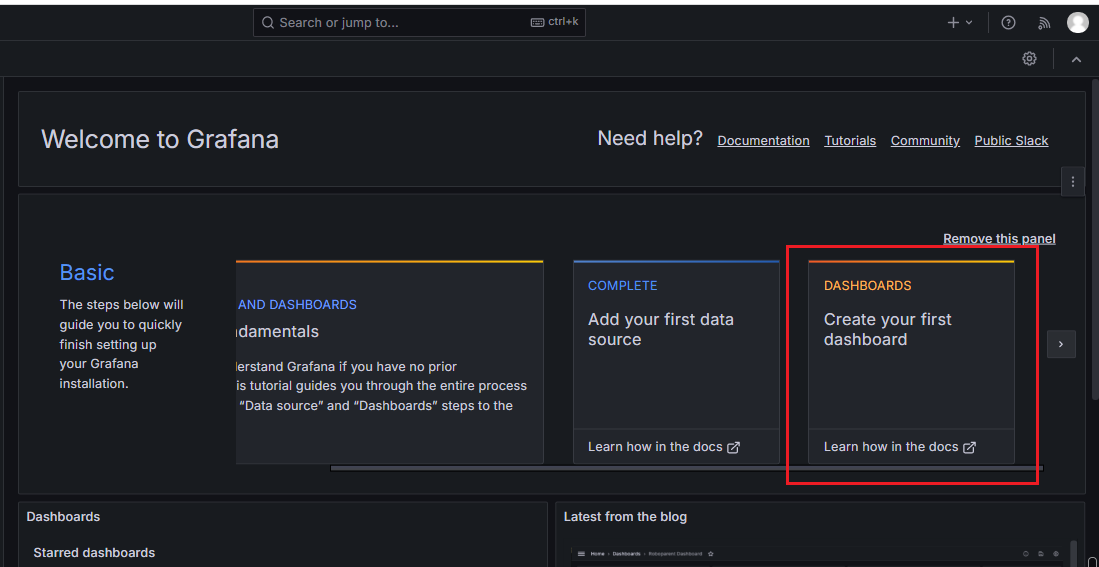This screenshot has height=567, width=1099.
Task: Click the Dashboards panel title
Action: click(63, 517)
